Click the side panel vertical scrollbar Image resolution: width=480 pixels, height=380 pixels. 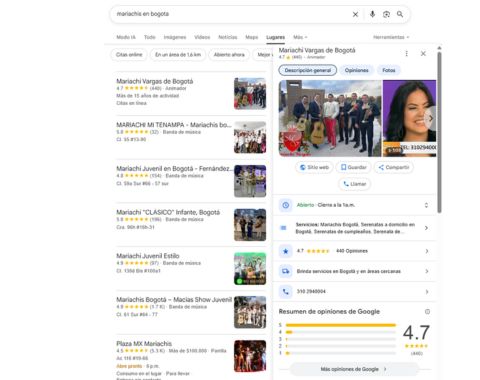point(439,132)
